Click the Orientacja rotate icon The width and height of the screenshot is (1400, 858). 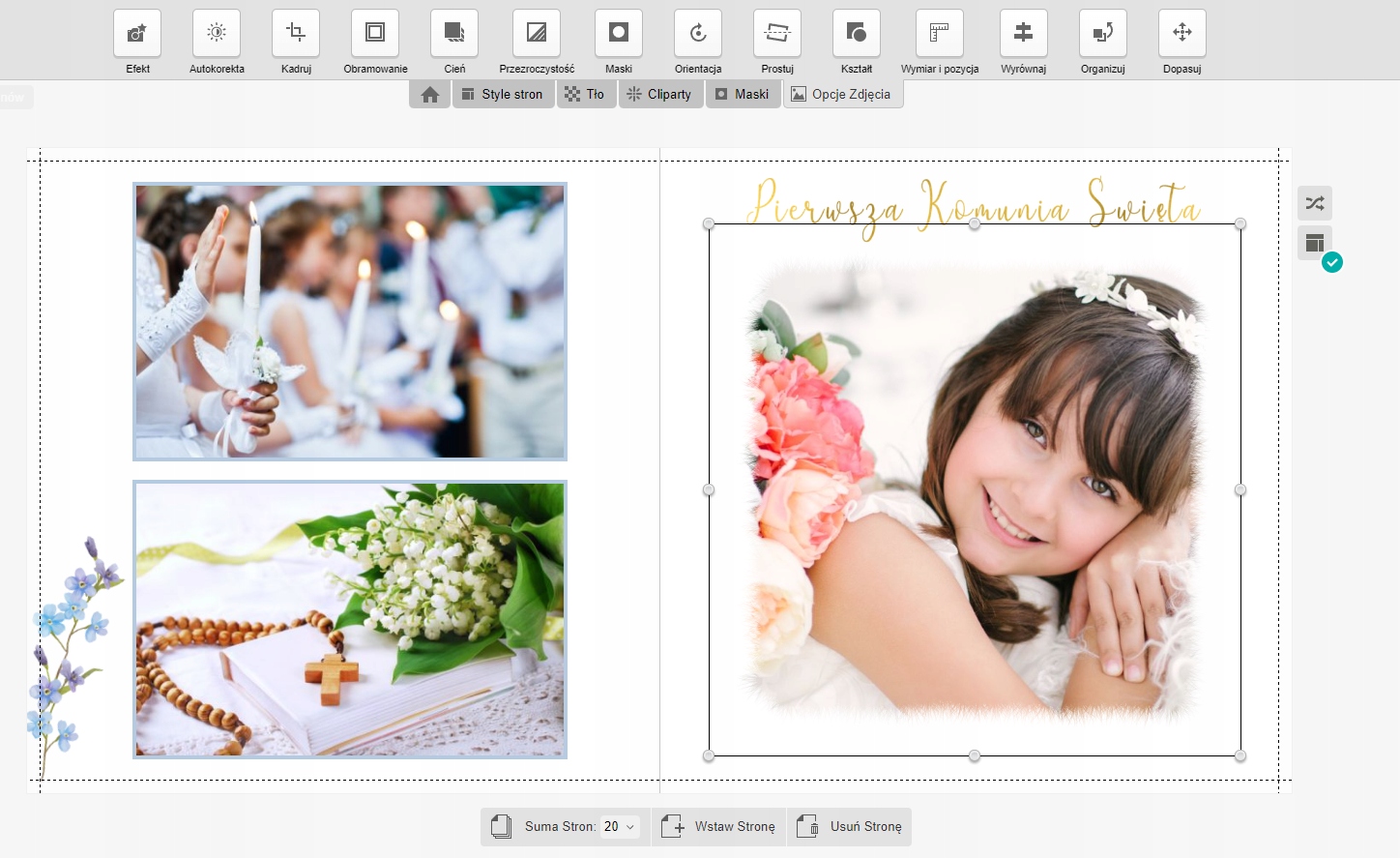(x=698, y=33)
